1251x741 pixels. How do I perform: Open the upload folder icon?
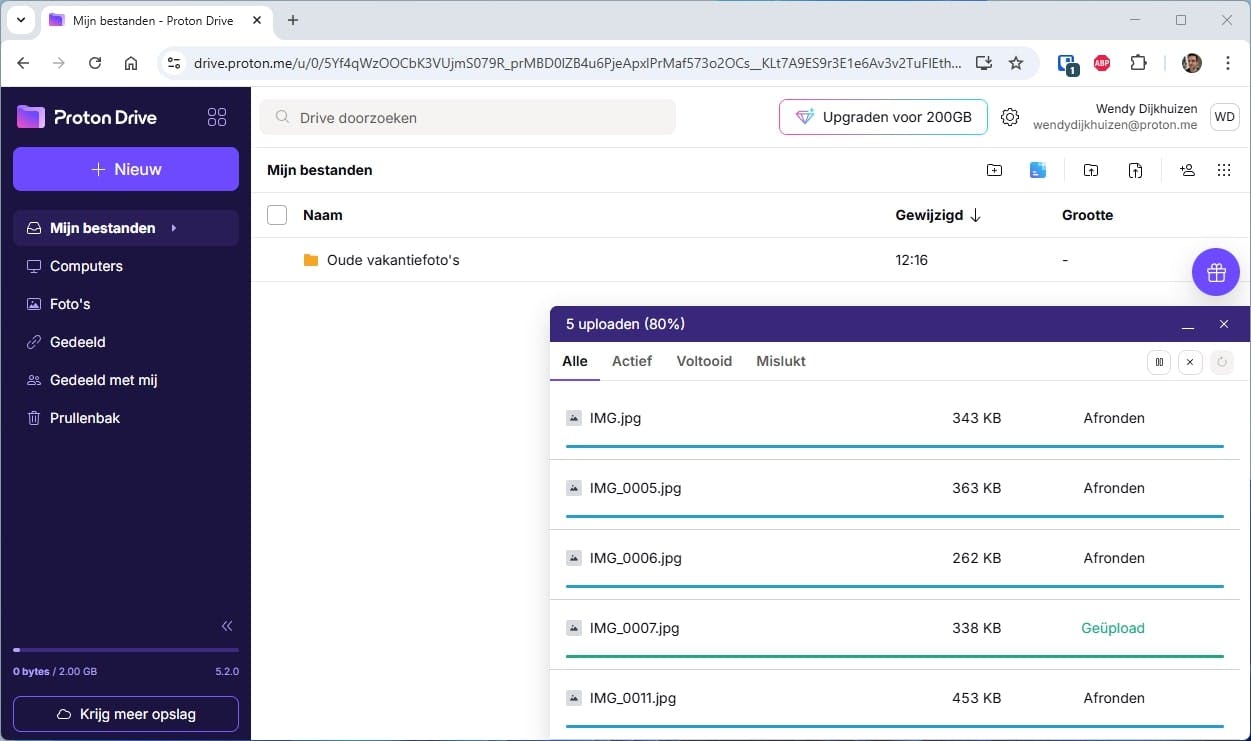coord(1091,170)
